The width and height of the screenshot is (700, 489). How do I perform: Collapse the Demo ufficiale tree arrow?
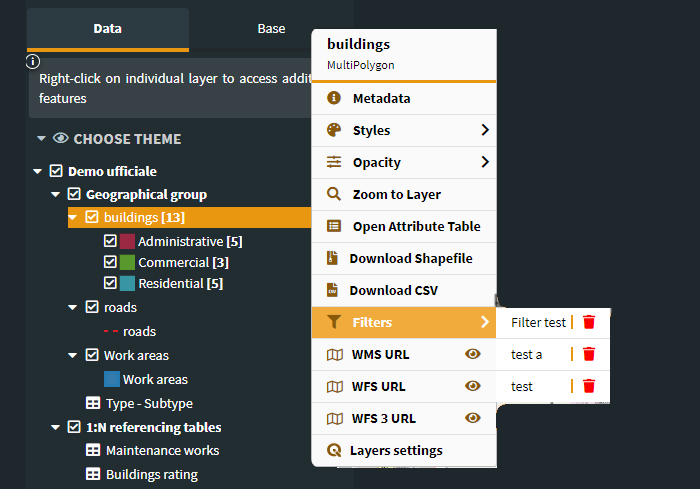(x=38, y=171)
